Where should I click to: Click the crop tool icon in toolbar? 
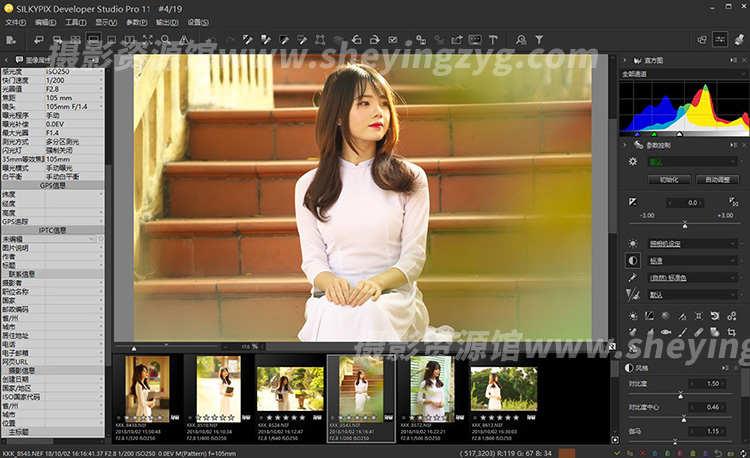point(321,40)
